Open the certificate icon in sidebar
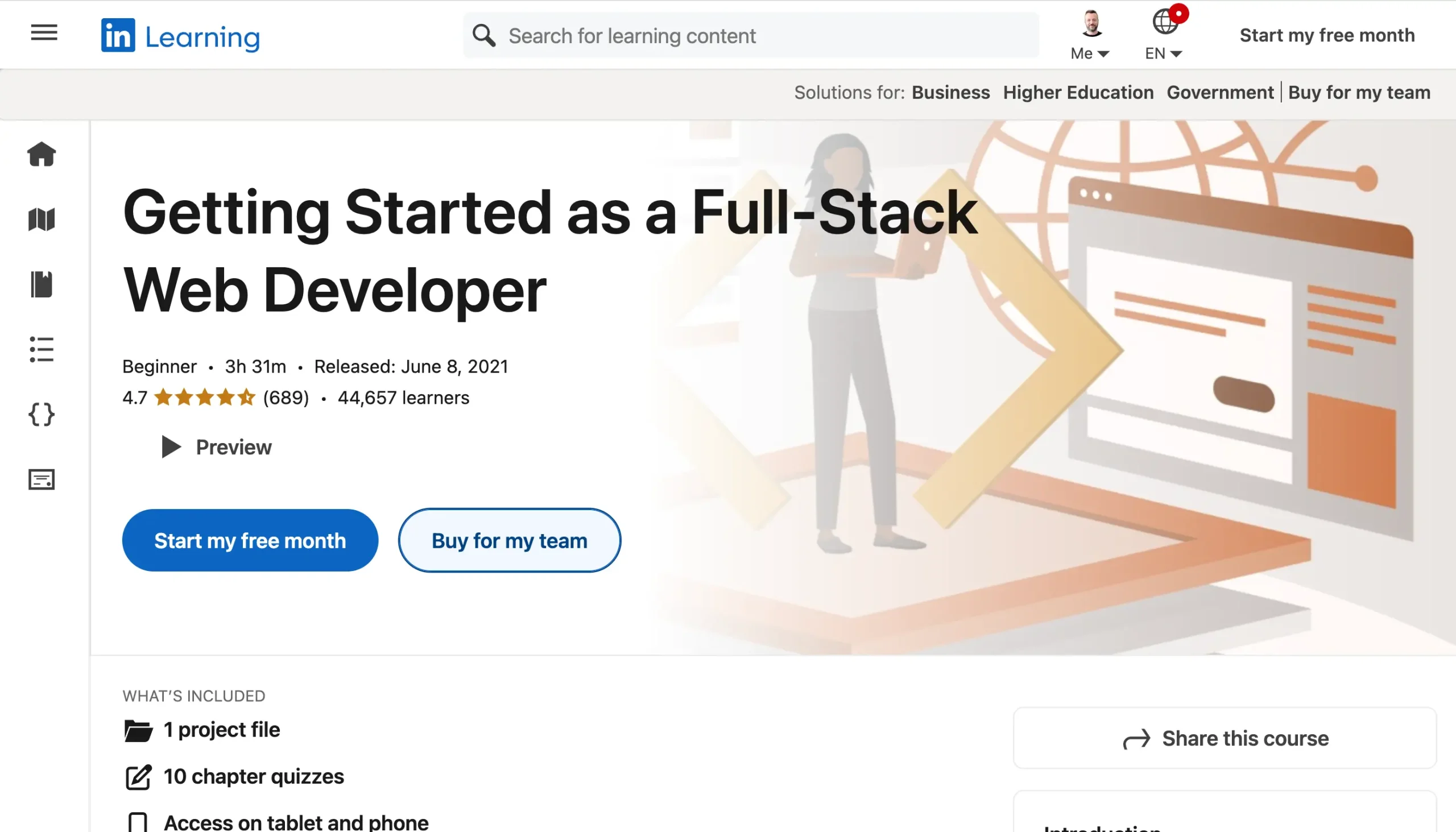 [42, 479]
